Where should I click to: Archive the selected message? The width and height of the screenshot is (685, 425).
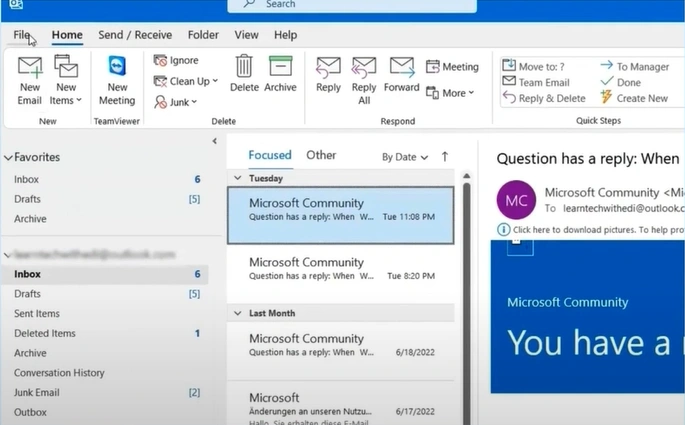tap(280, 73)
